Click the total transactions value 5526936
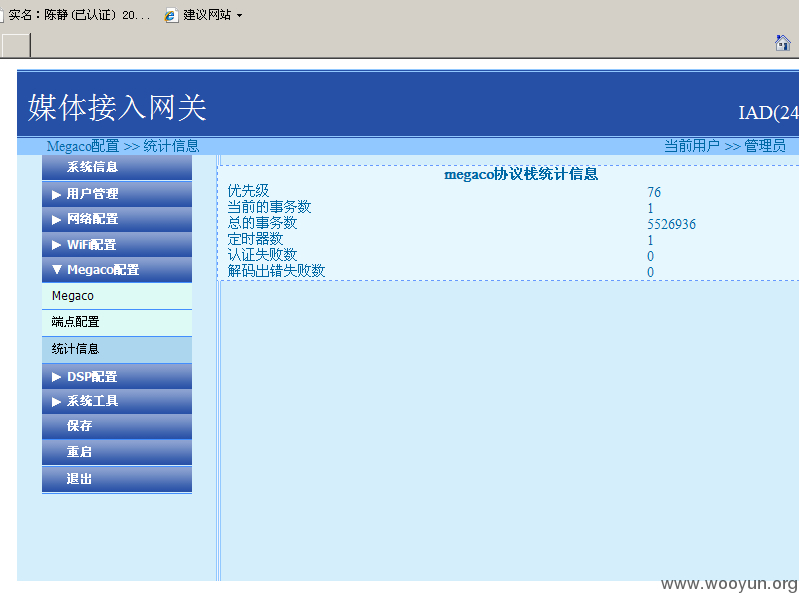The image size is (799, 593). 671,225
